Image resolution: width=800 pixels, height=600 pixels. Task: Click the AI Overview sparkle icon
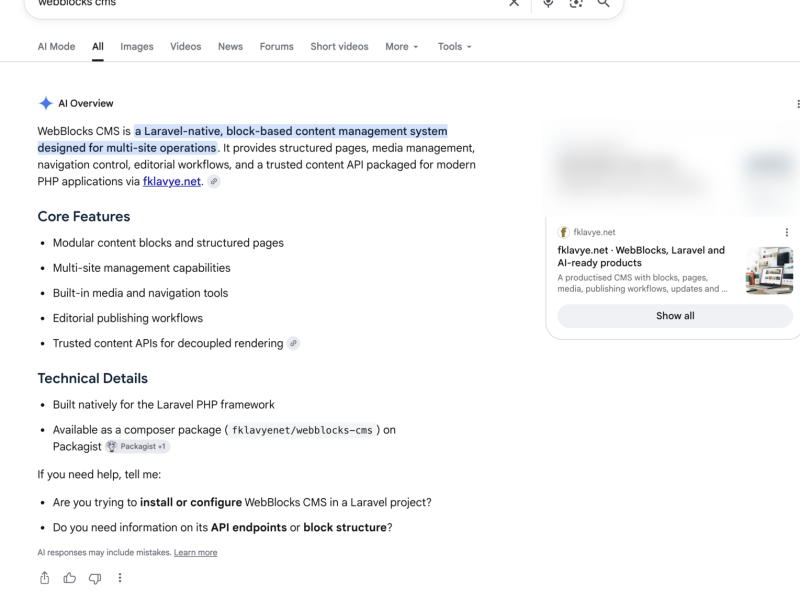click(x=45, y=103)
